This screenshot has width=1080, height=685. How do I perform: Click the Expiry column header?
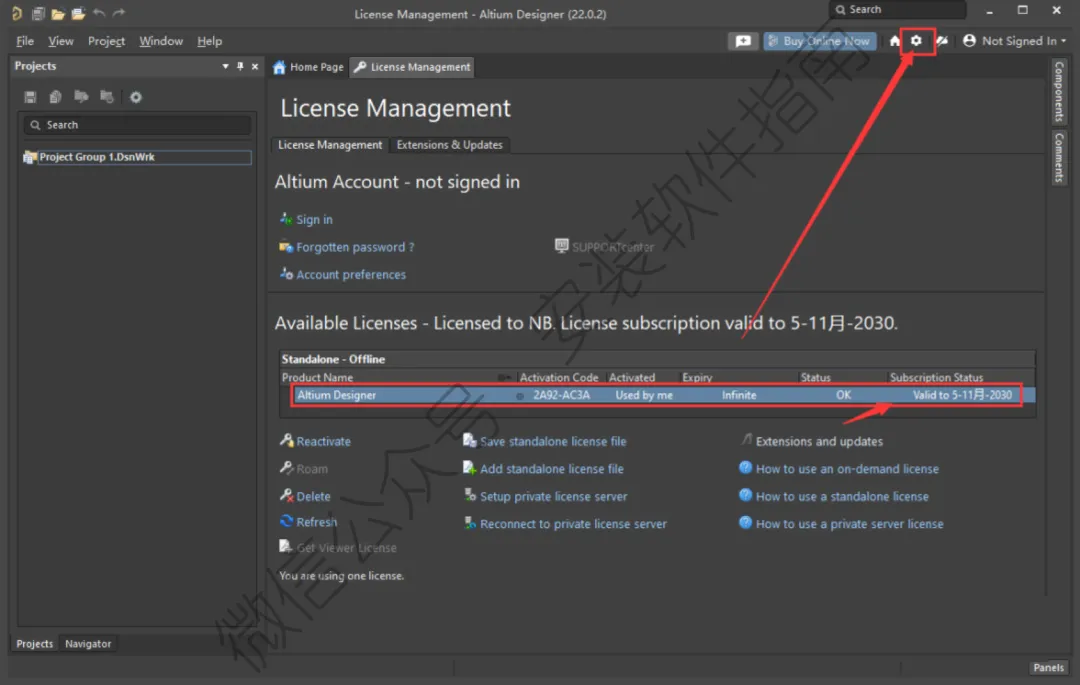(x=697, y=377)
